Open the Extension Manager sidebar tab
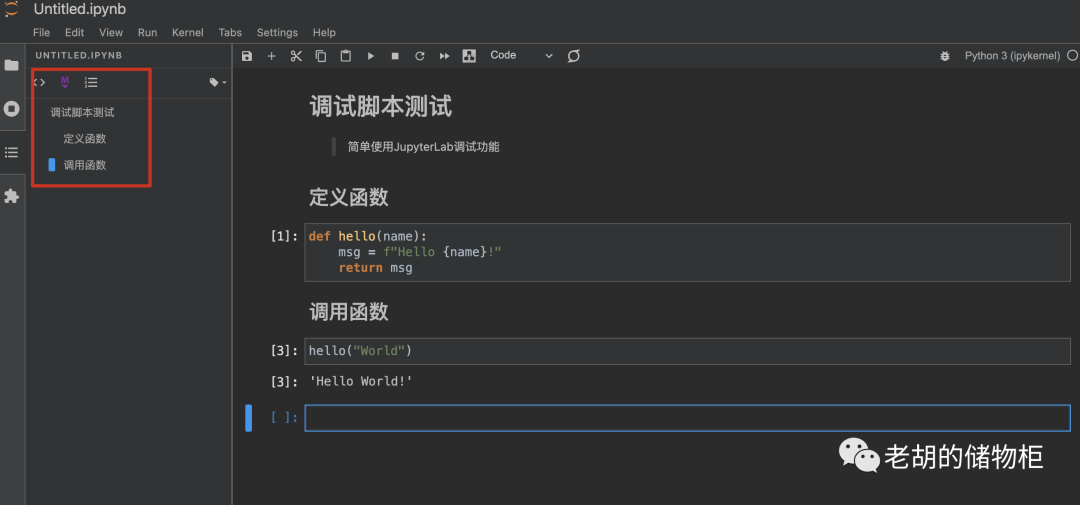 [12, 196]
